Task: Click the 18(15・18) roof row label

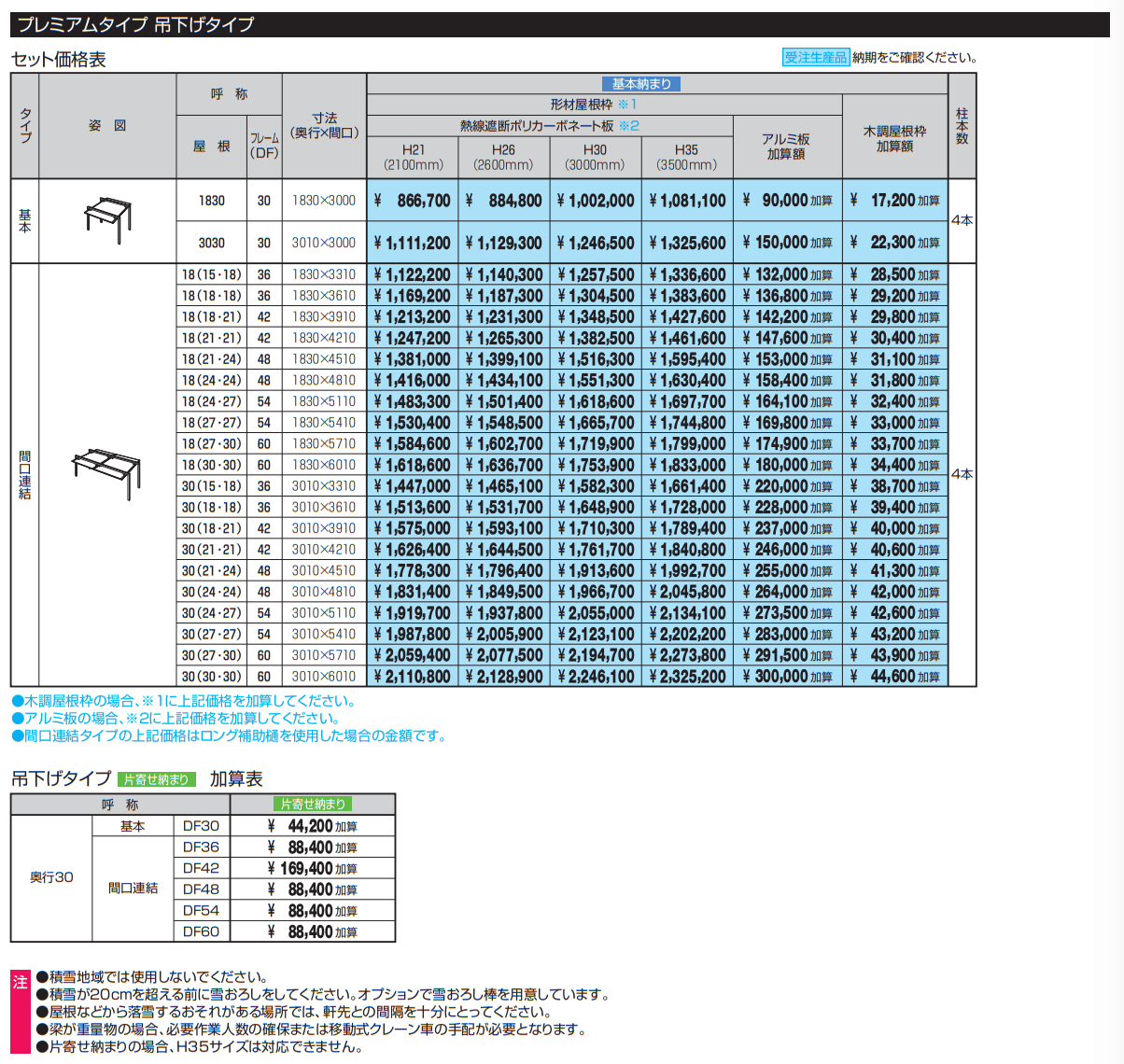Action: [x=211, y=275]
